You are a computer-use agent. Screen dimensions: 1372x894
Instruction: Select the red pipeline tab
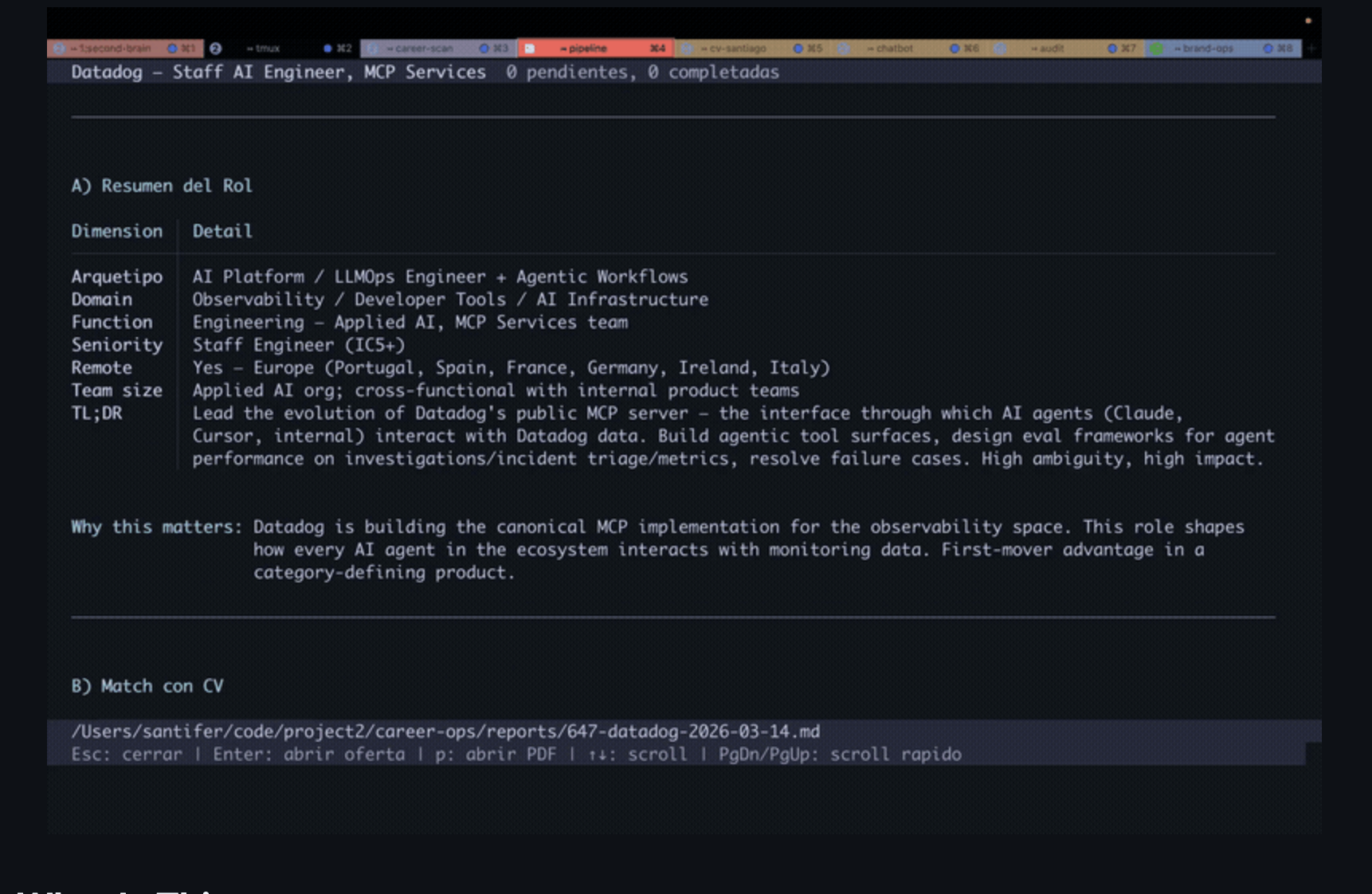(x=595, y=49)
